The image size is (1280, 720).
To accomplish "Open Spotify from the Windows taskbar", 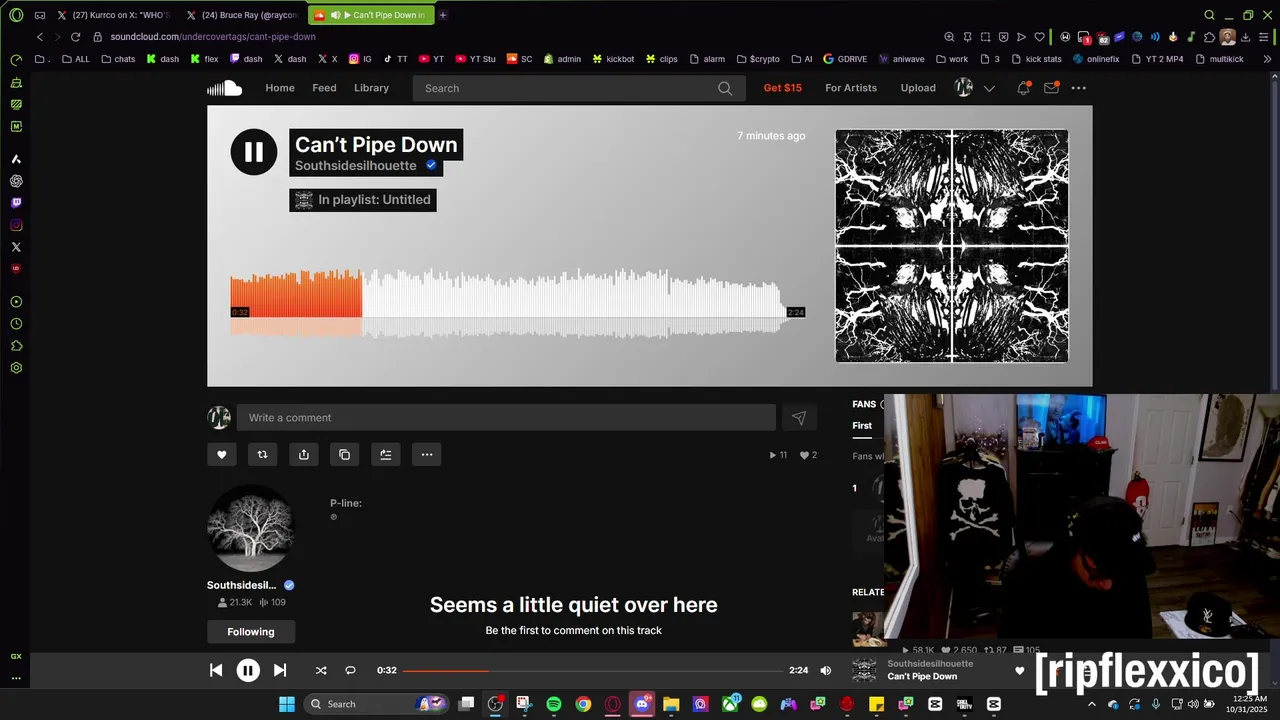I will click(x=554, y=704).
